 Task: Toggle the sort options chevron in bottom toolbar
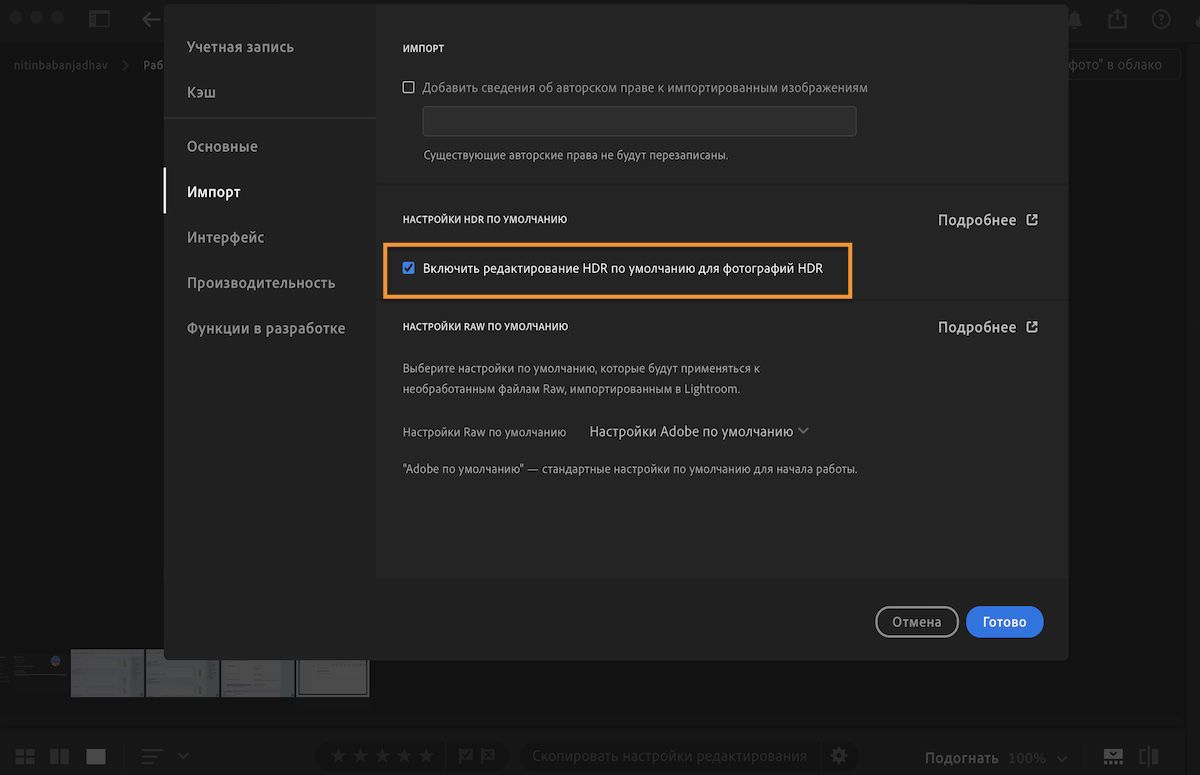[x=183, y=756]
